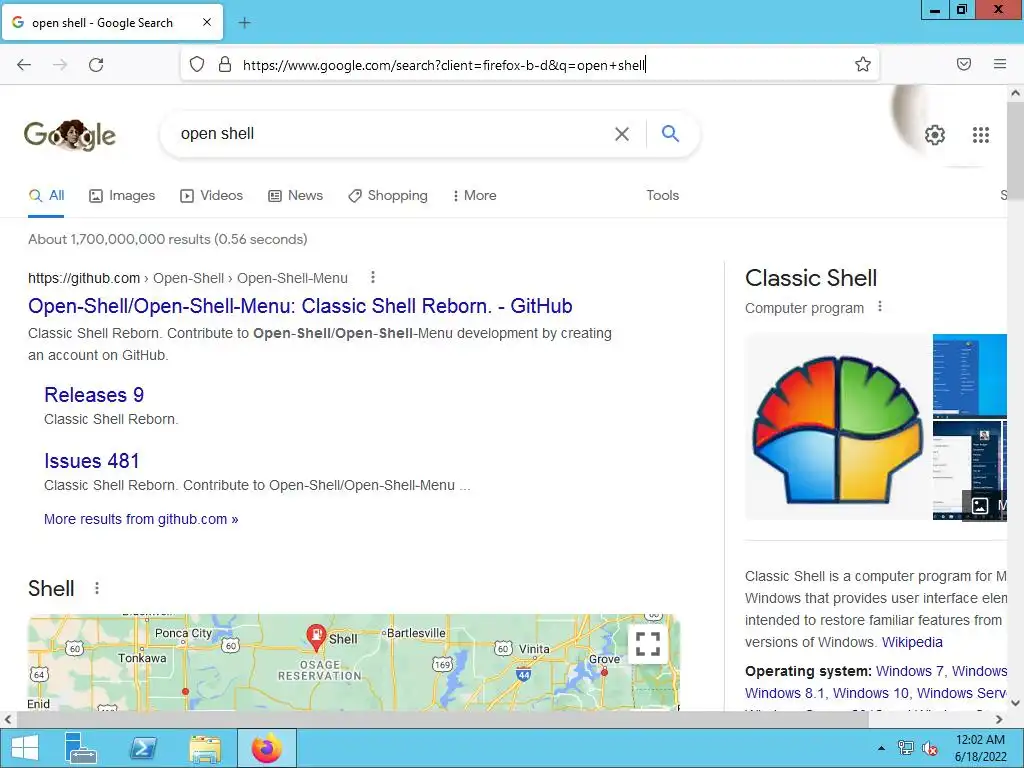Launch PowerShell from the taskbar
Screen dimensions: 1024x768
(143, 748)
